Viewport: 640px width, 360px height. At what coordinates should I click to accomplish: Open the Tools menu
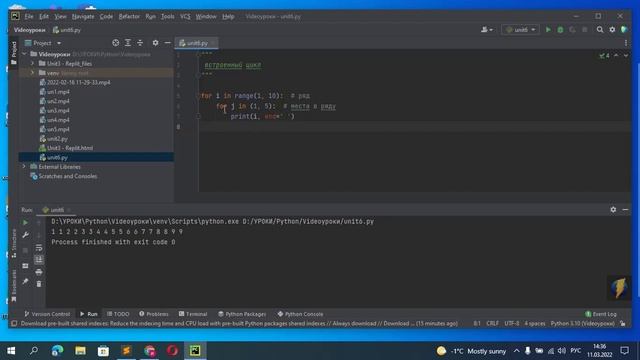point(167,17)
